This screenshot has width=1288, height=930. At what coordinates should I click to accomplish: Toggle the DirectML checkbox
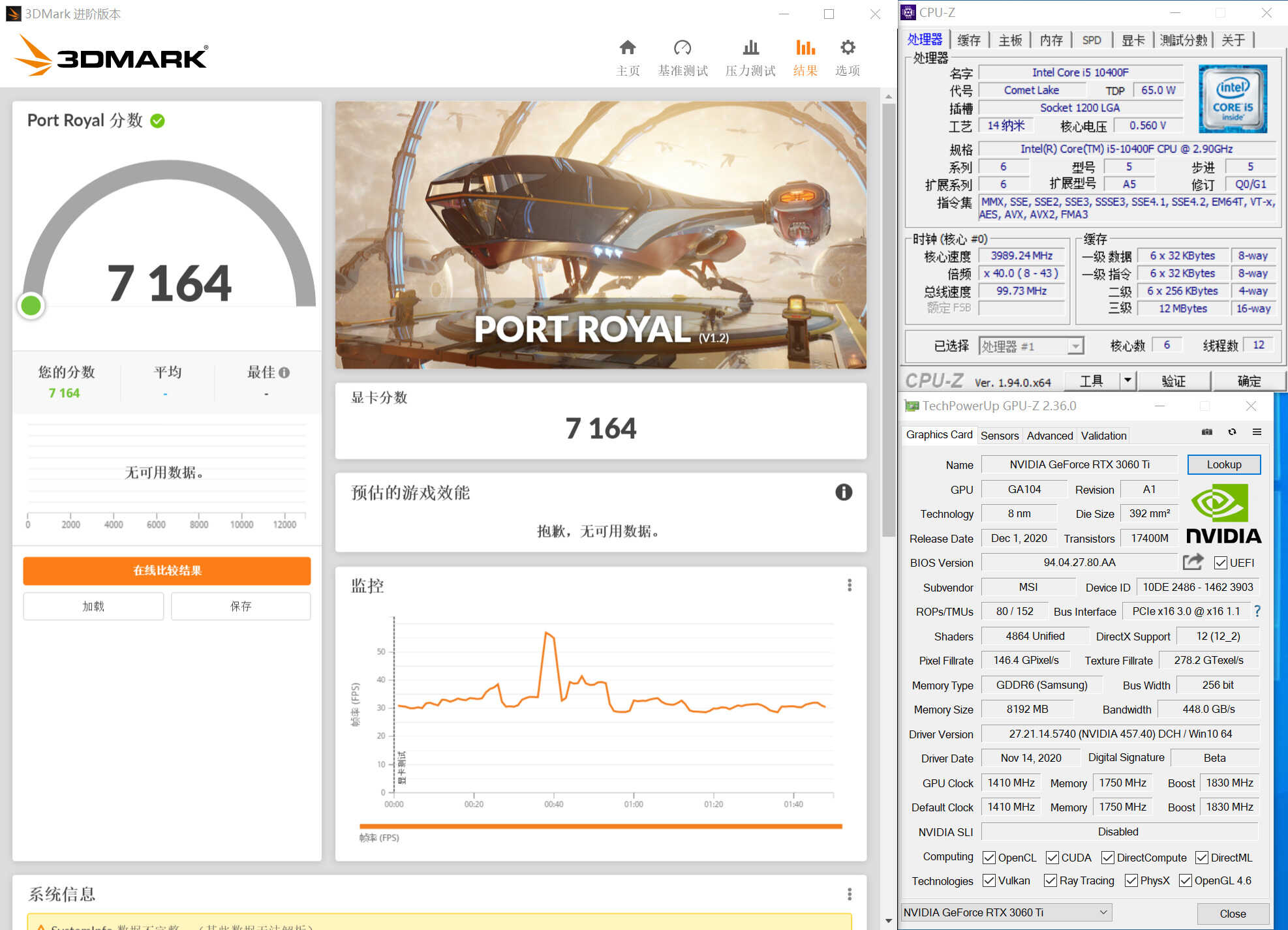(x=1202, y=858)
